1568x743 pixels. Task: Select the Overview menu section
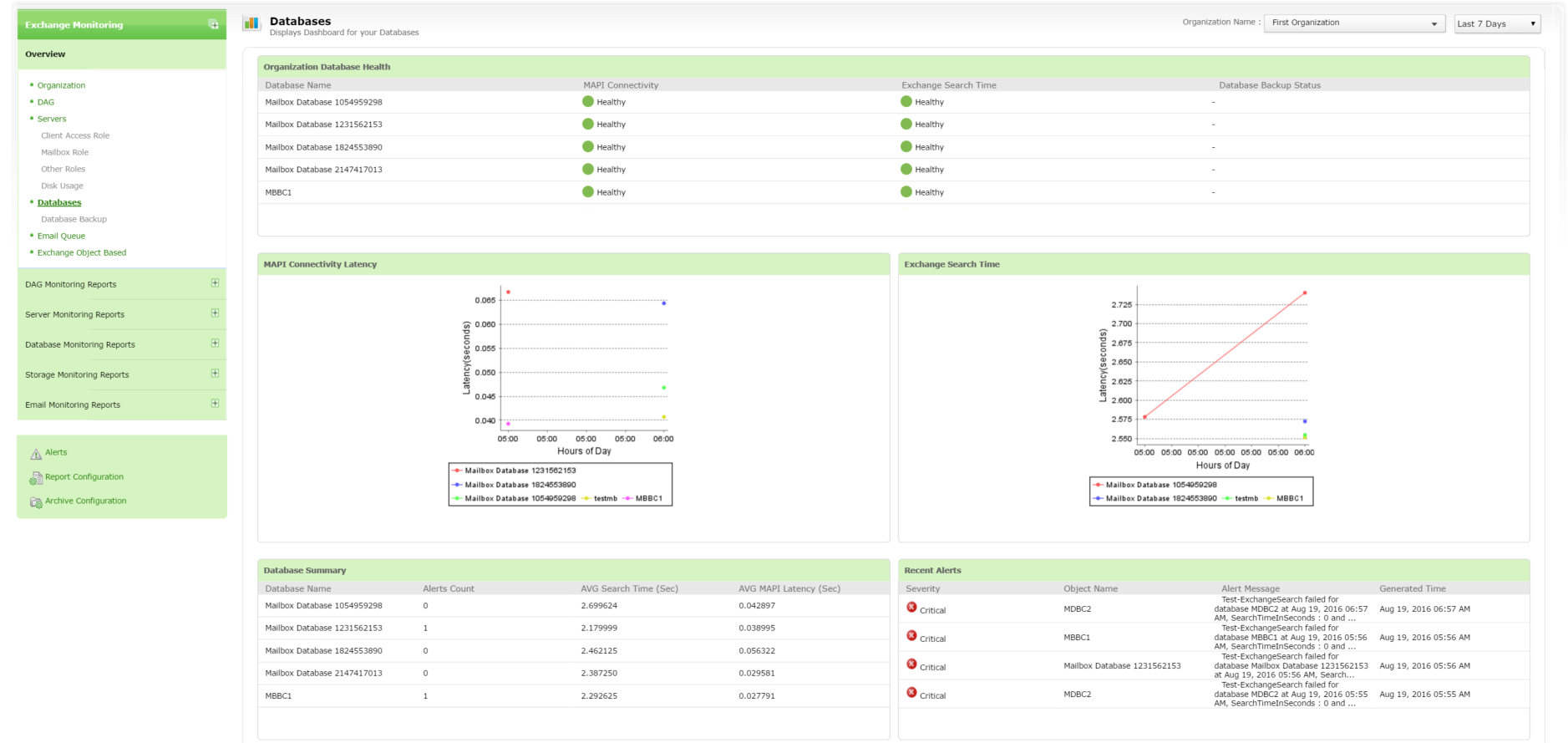(45, 54)
